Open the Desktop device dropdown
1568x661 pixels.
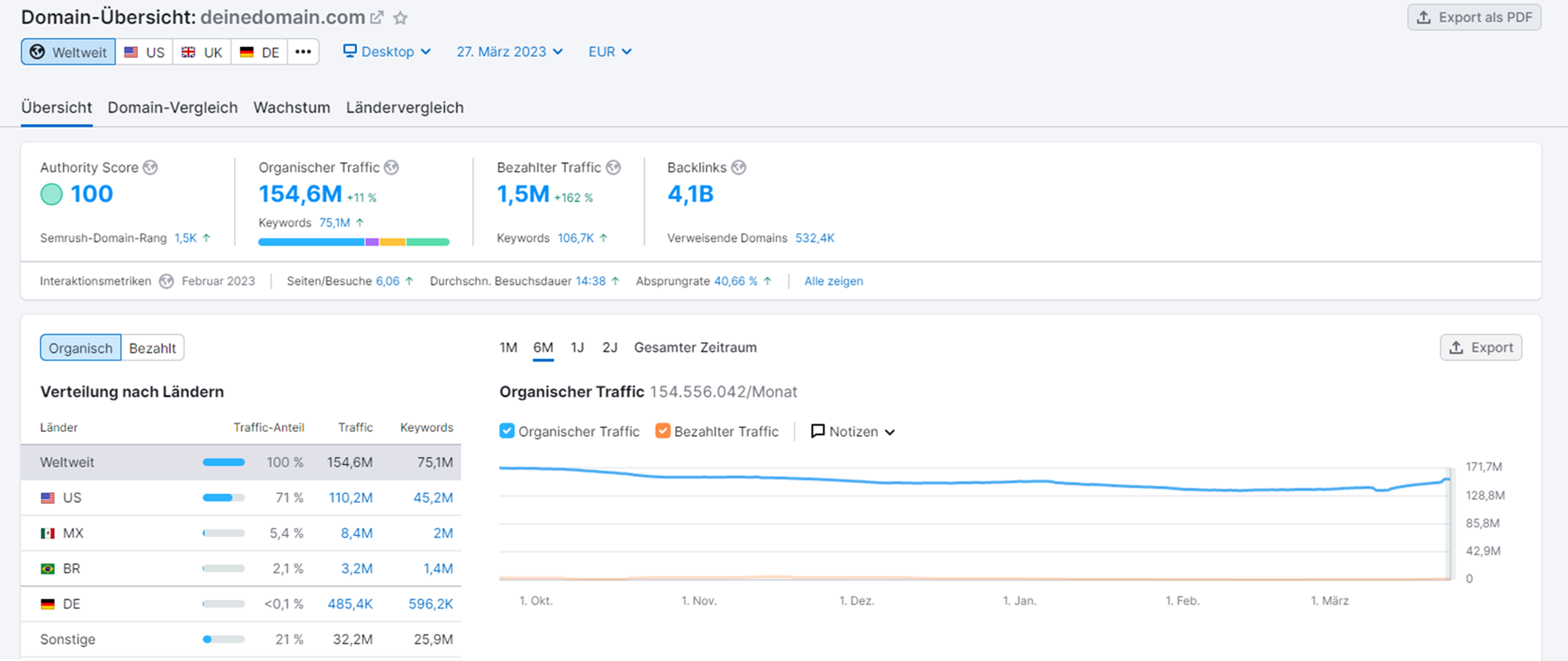point(387,51)
